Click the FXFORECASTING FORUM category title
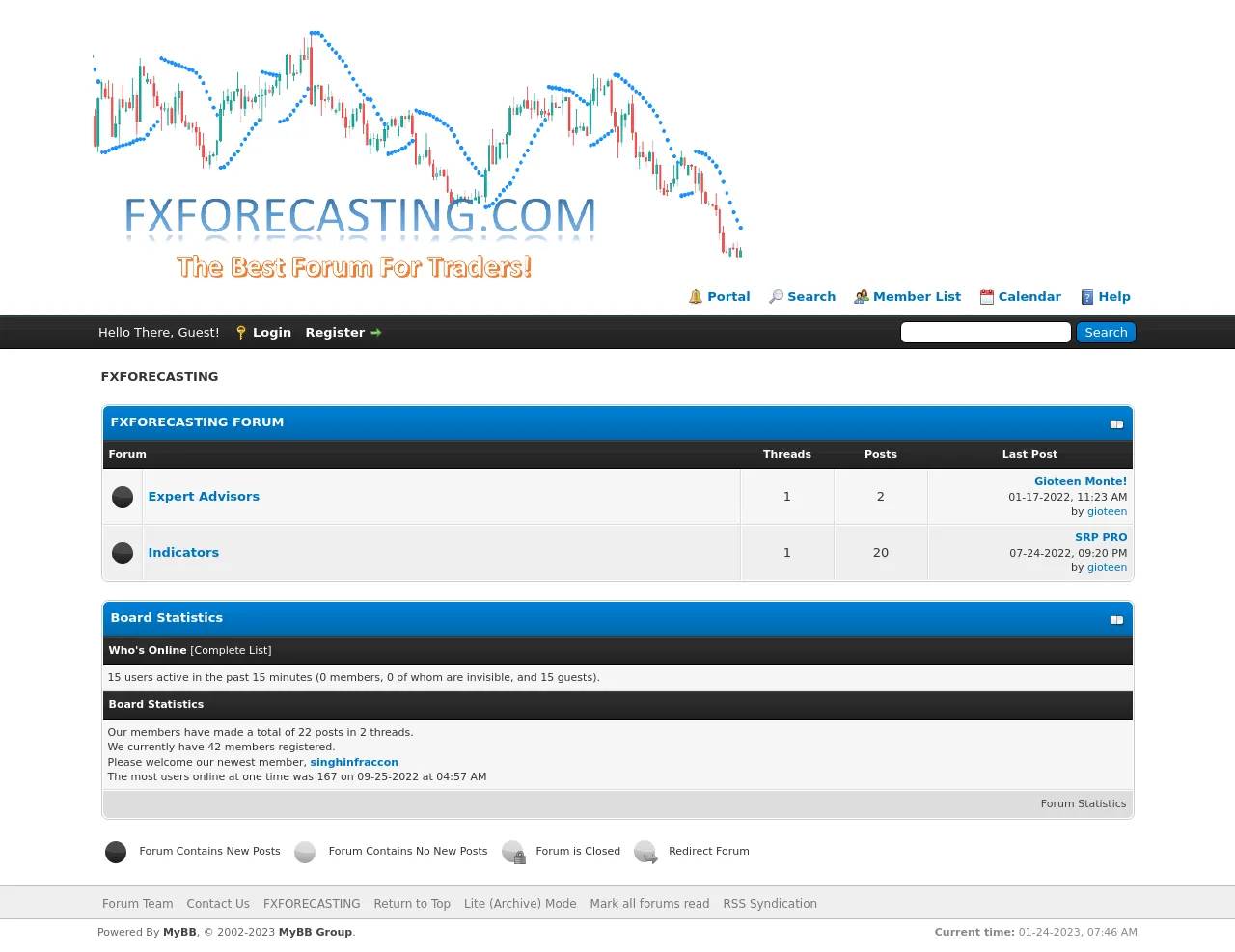 point(197,422)
